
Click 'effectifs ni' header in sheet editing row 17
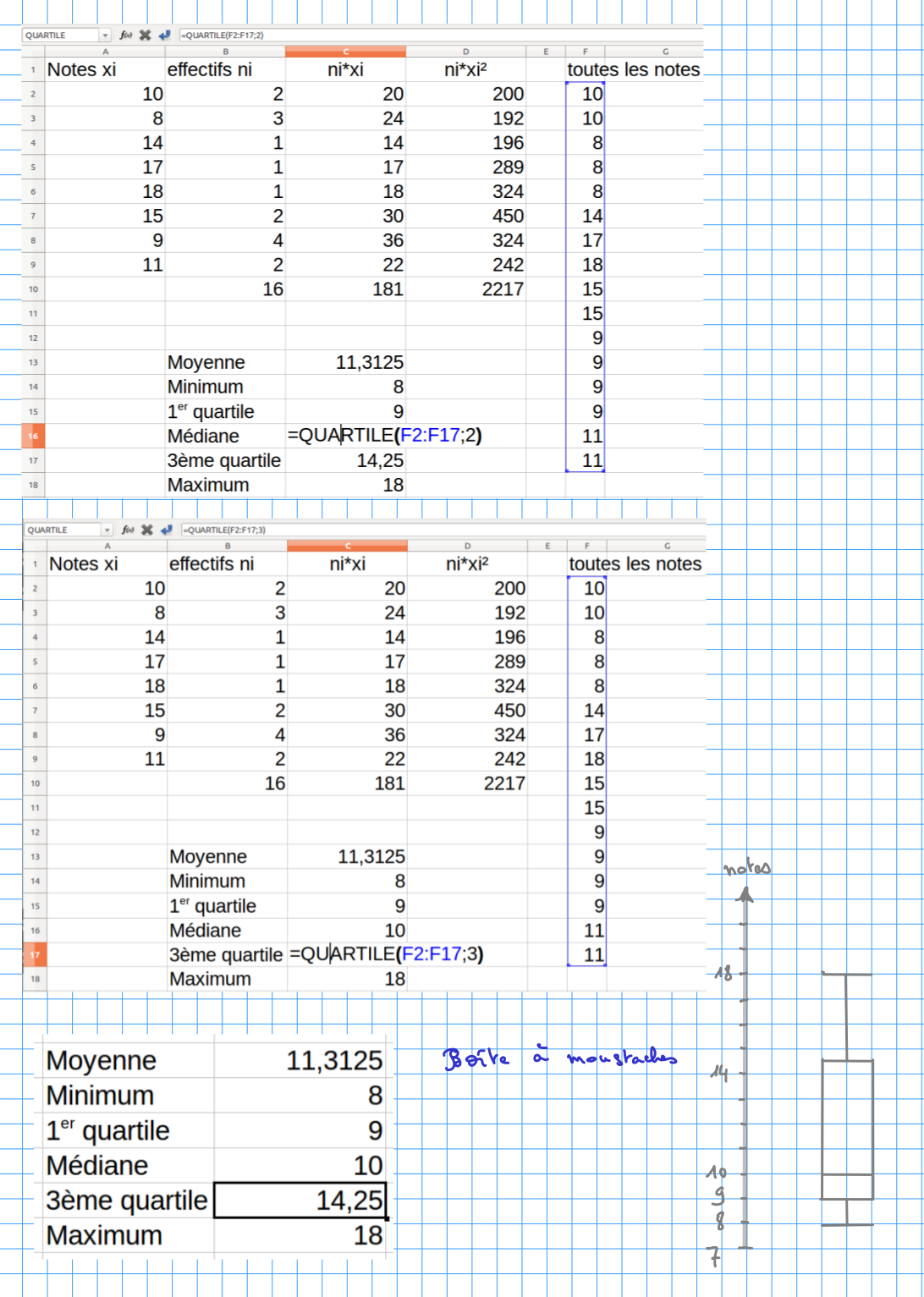212,563
